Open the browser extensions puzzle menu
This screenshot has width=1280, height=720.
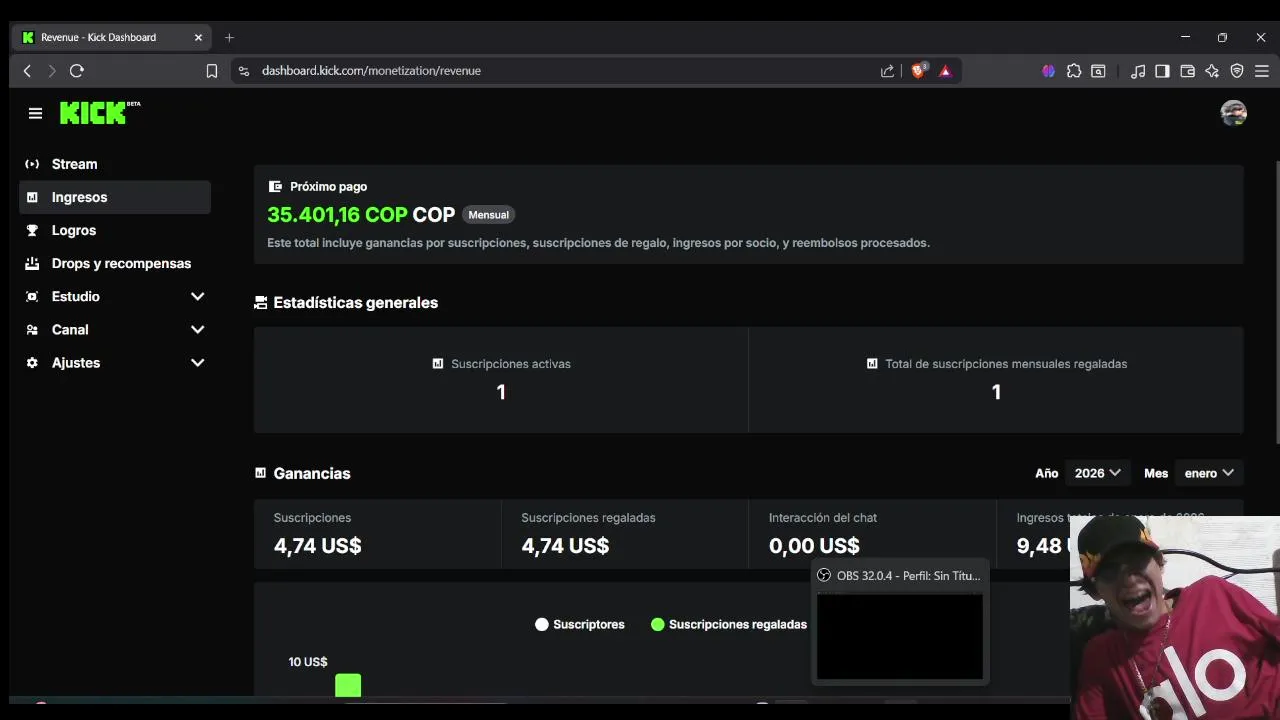click(x=1074, y=71)
